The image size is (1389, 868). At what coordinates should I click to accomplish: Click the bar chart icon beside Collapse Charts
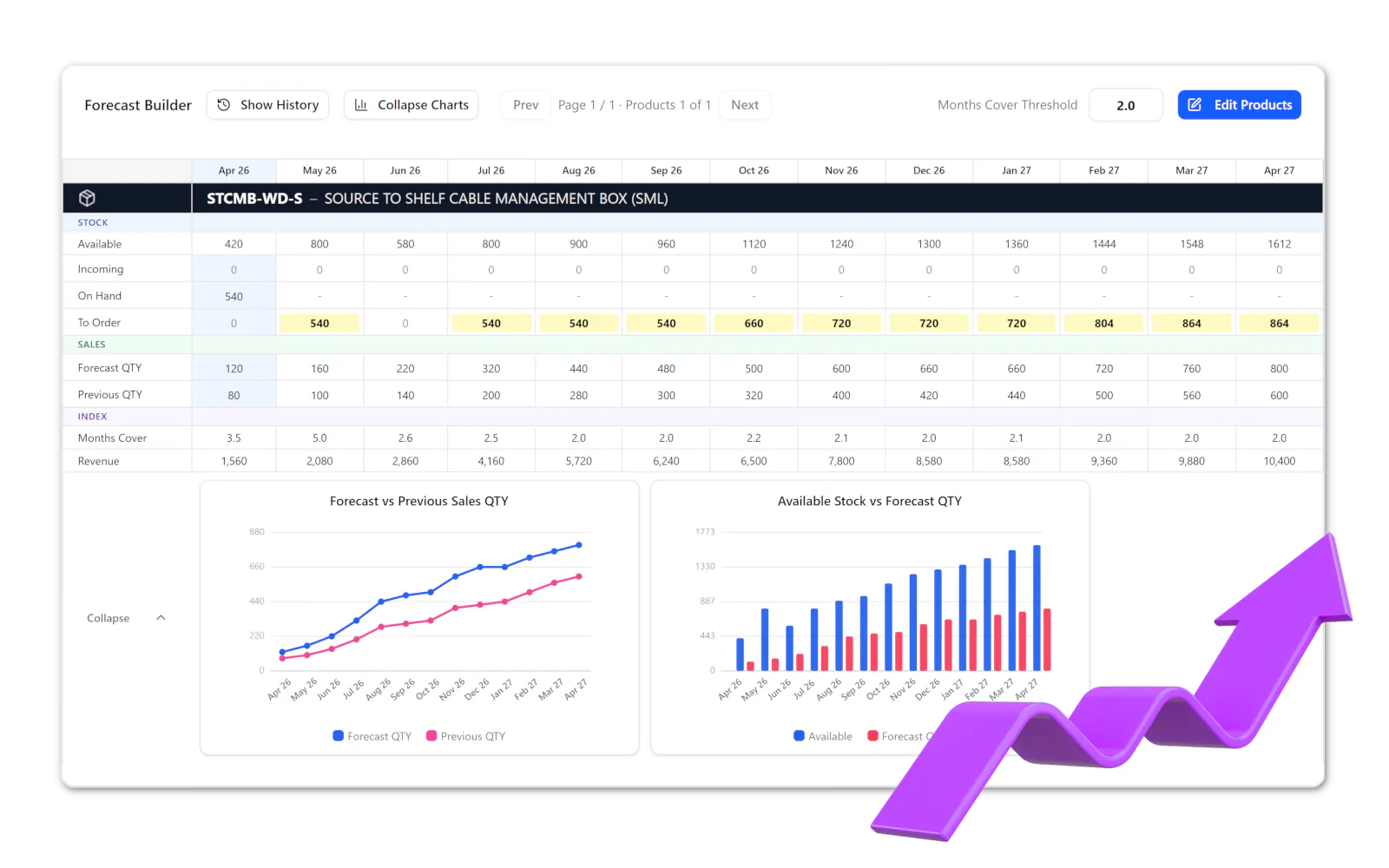(361, 105)
